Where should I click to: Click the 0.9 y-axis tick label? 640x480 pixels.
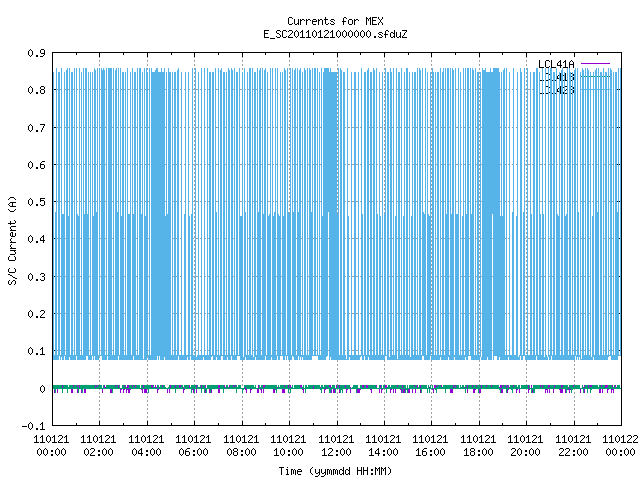36,53
